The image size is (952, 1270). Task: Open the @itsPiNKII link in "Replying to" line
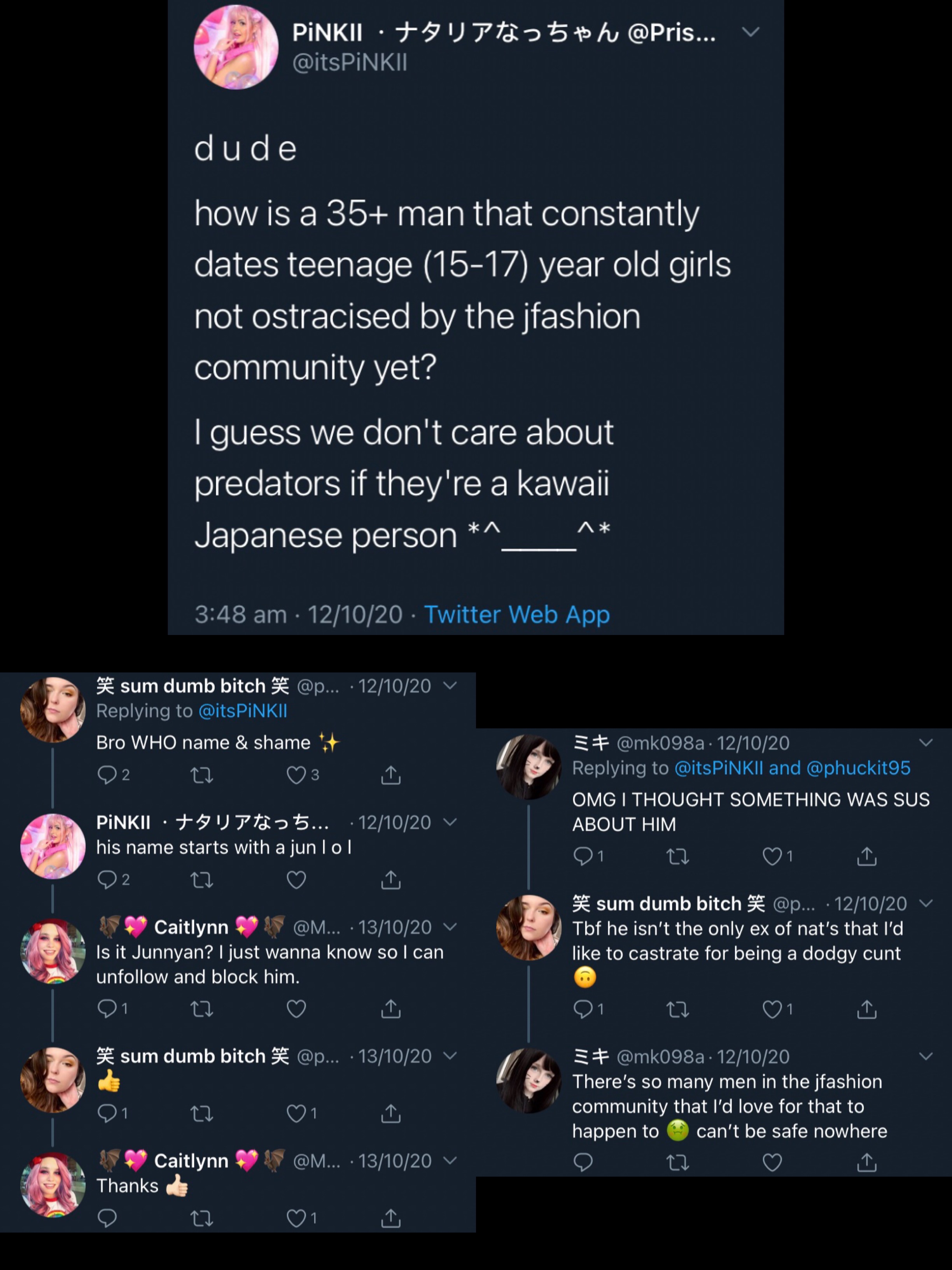click(243, 711)
